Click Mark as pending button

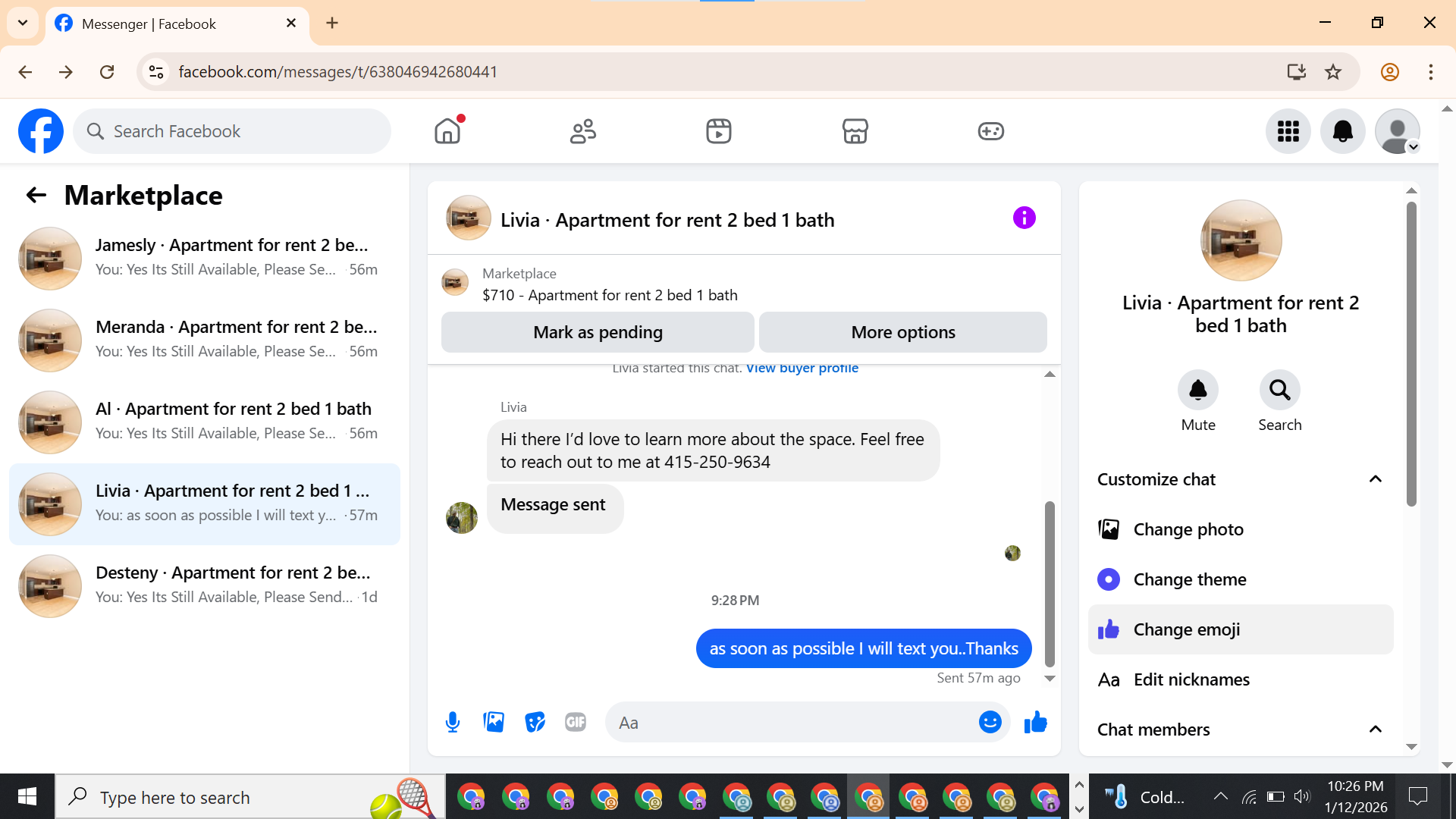(x=598, y=332)
